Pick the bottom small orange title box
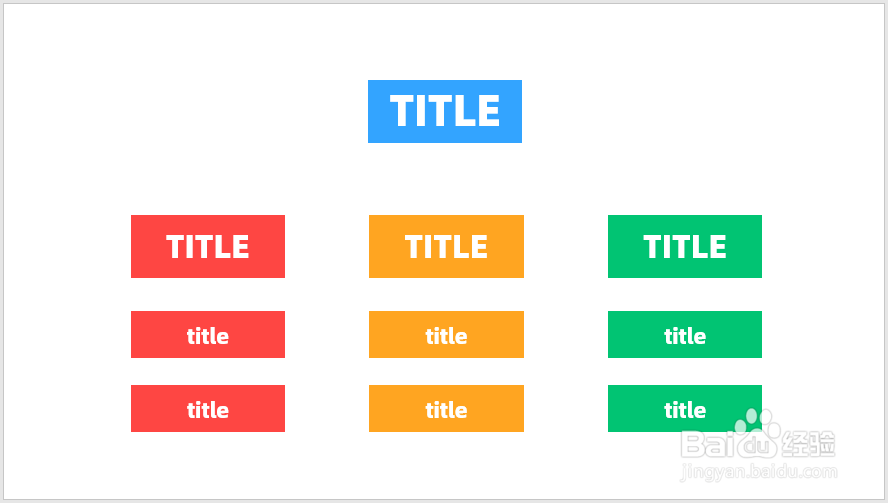This screenshot has width=888, height=503. point(446,408)
